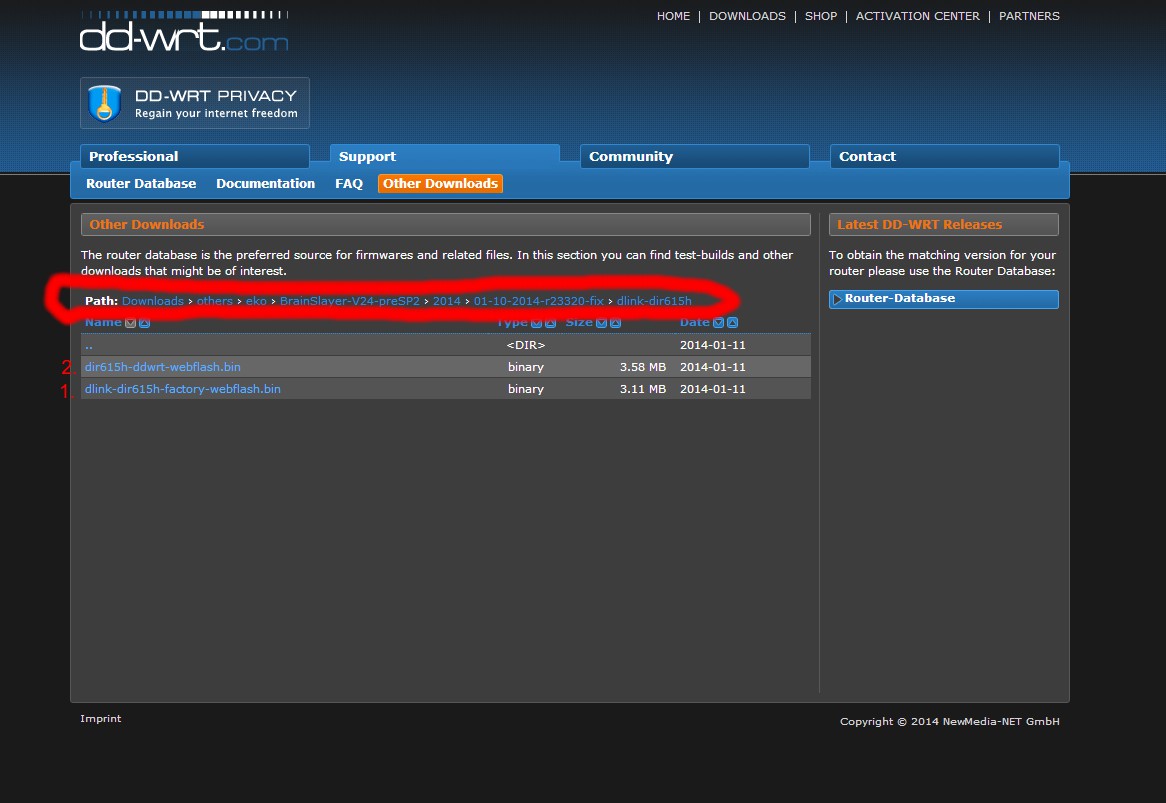Click the Name column header
Screen dimensions: 1166x803
click(103, 322)
